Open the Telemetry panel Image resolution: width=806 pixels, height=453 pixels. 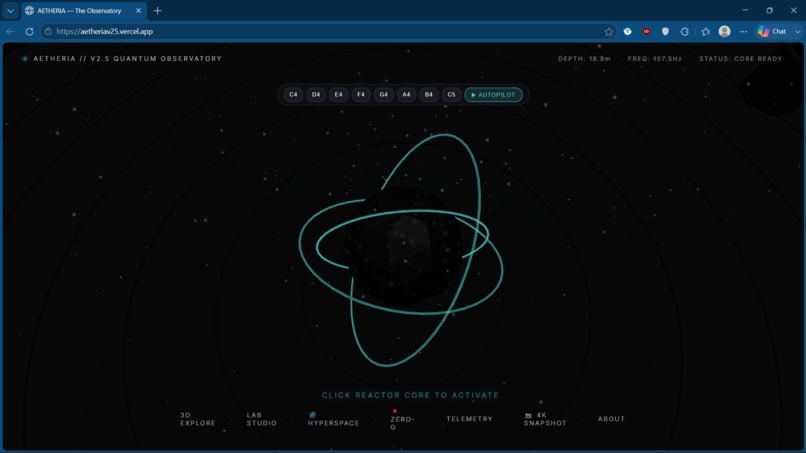pos(469,419)
